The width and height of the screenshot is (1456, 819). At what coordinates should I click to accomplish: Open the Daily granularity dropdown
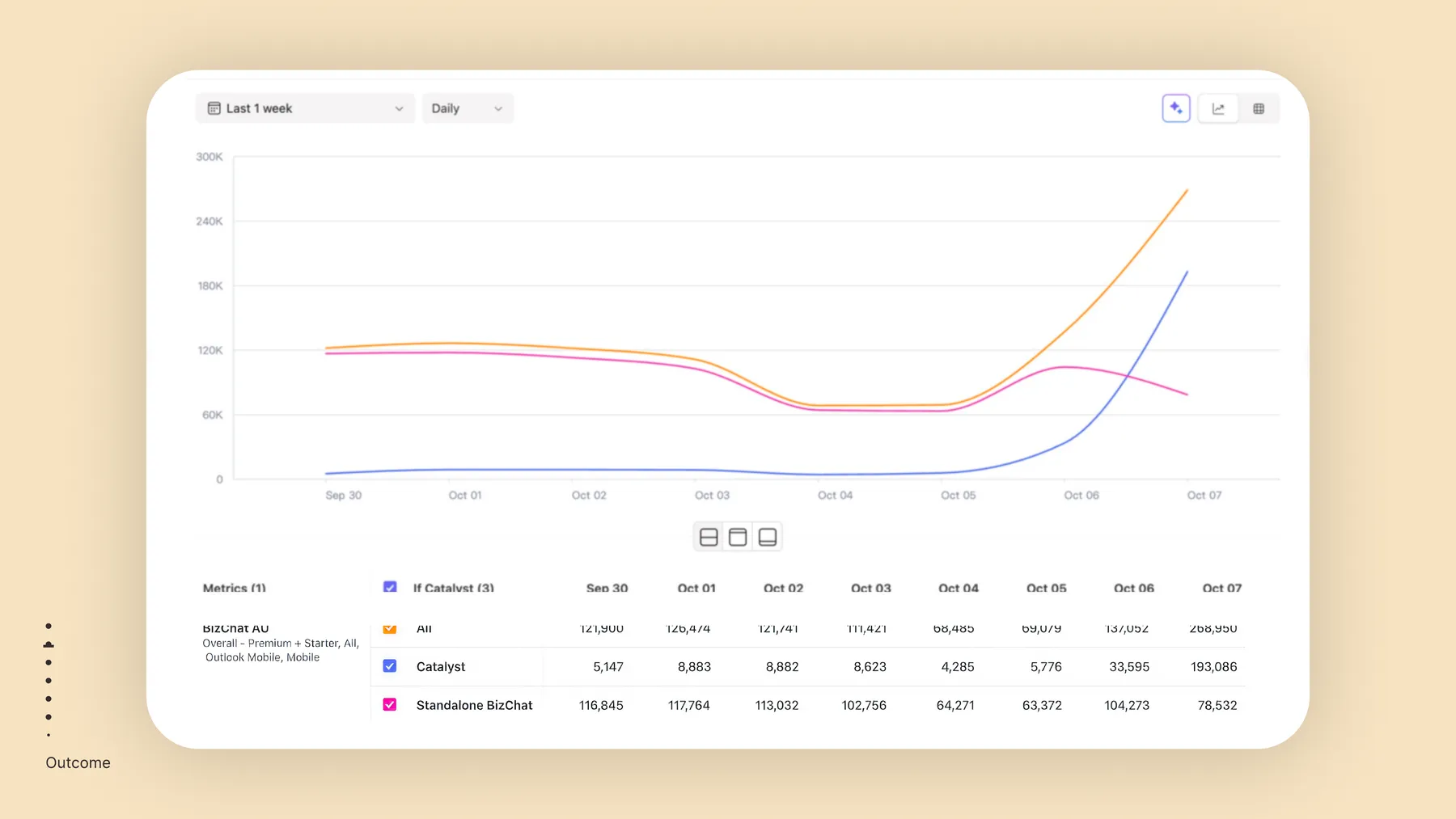point(468,108)
